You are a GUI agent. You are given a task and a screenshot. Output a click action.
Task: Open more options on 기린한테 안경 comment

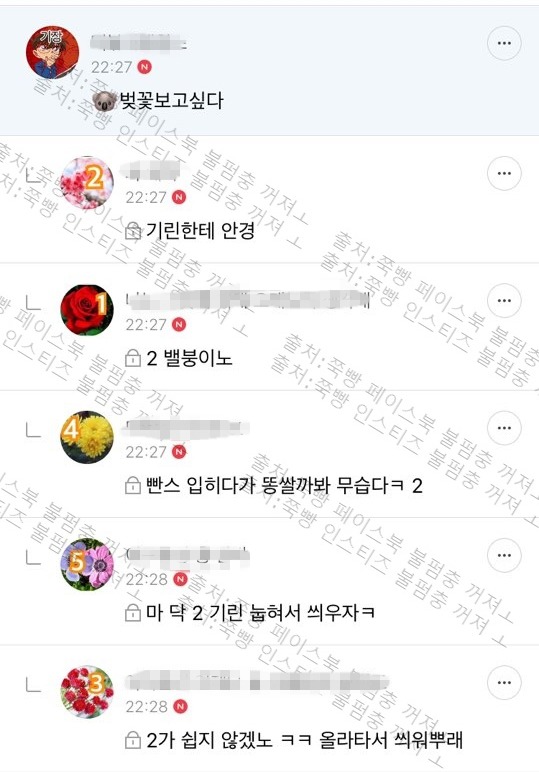pos(504,173)
